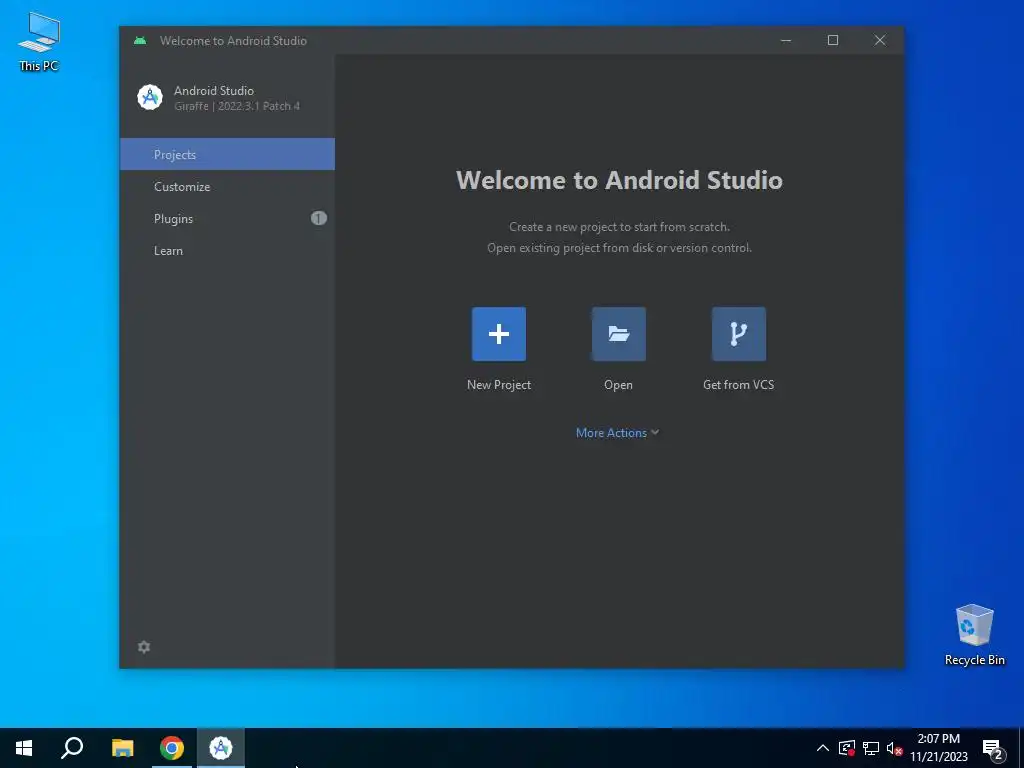Click the Open label under the folder
The height and width of the screenshot is (768, 1024).
pos(618,385)
